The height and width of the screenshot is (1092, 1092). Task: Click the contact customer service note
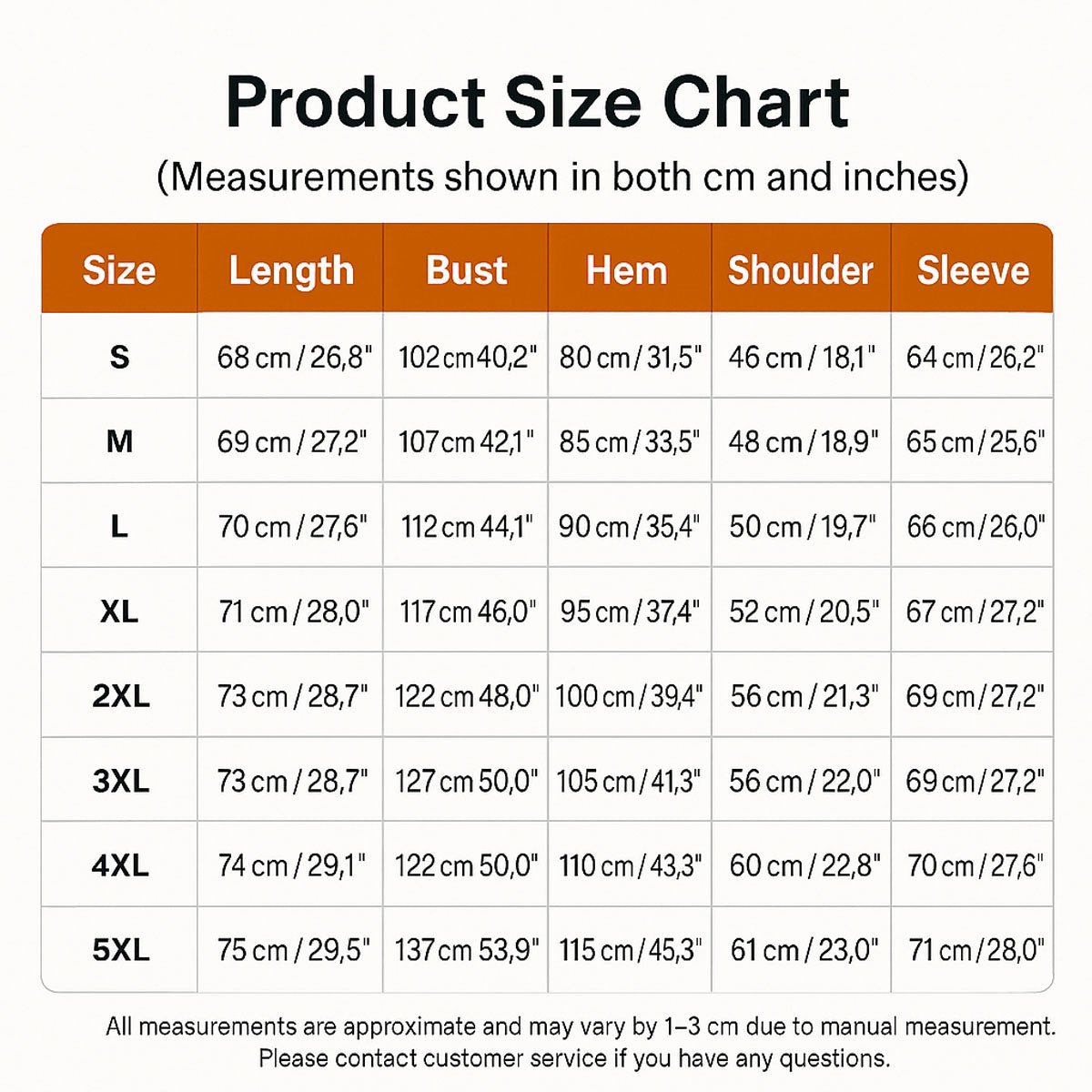click(574, 1058)
